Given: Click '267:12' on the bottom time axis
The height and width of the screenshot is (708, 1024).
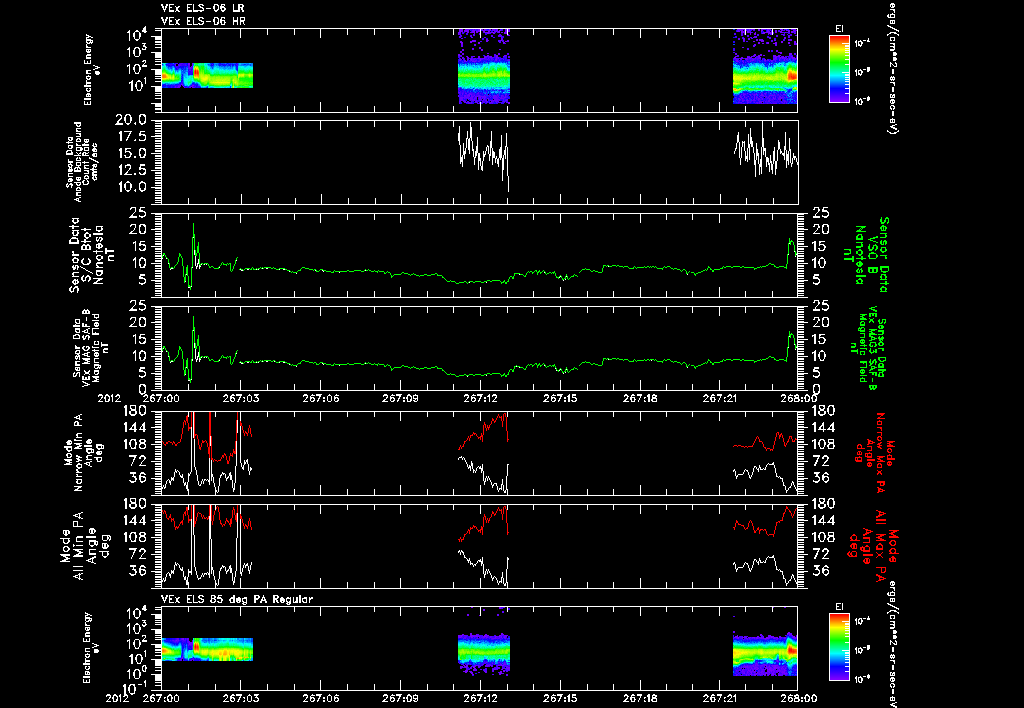Looking at the screenshot, I should (481, 698).
